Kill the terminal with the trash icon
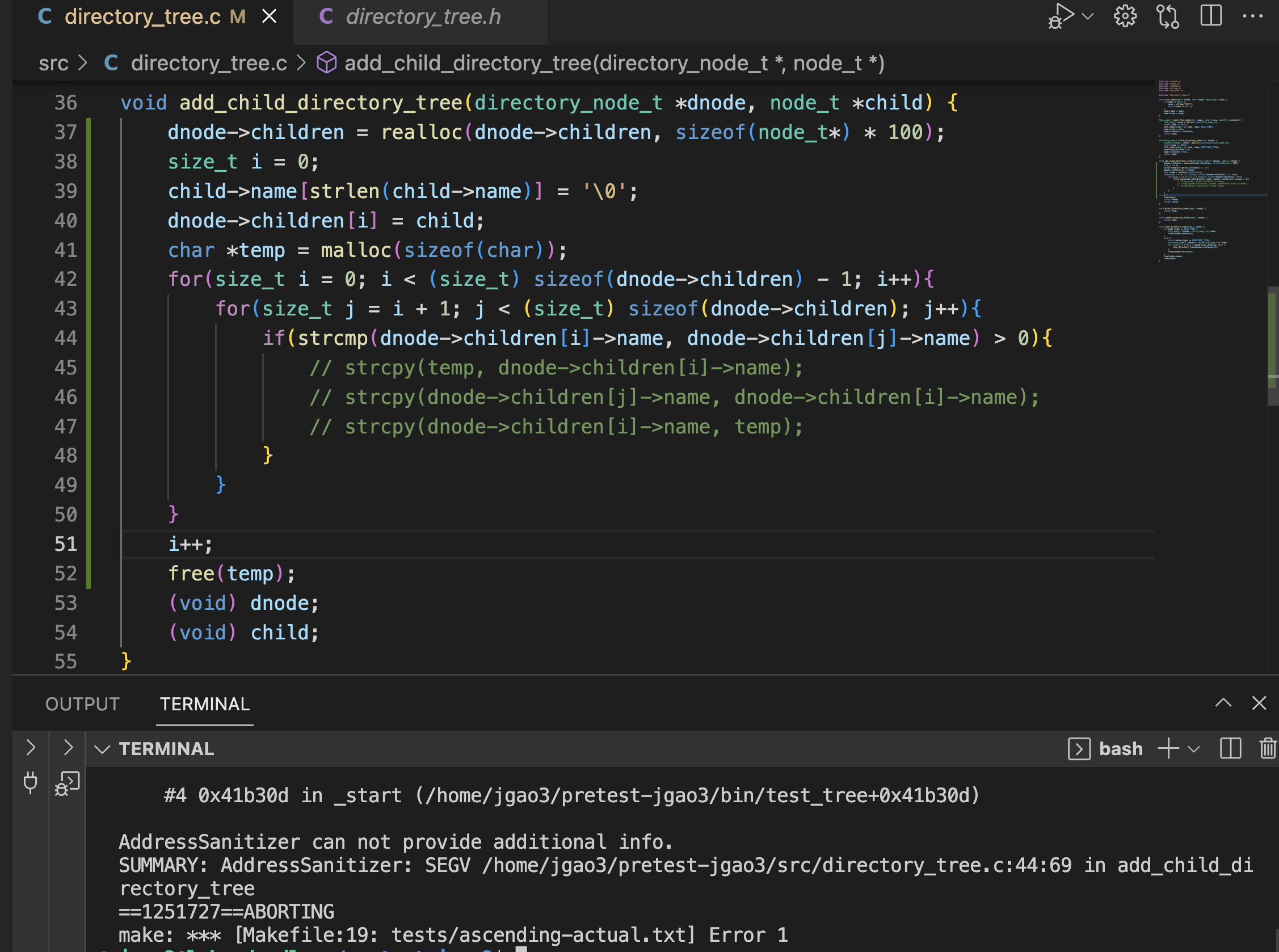1279x952 pixels. coord(1268,748)
